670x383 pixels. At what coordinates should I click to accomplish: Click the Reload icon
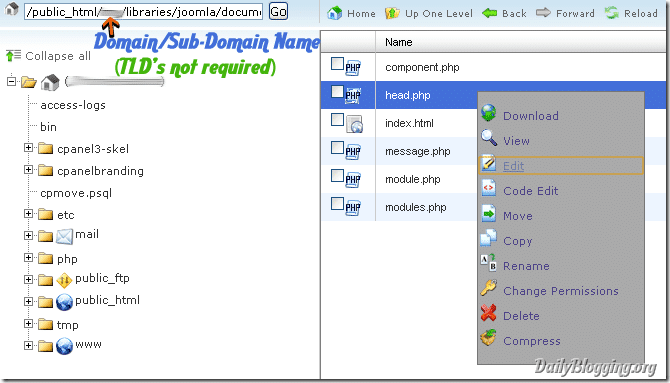click(x=612, y=13)
